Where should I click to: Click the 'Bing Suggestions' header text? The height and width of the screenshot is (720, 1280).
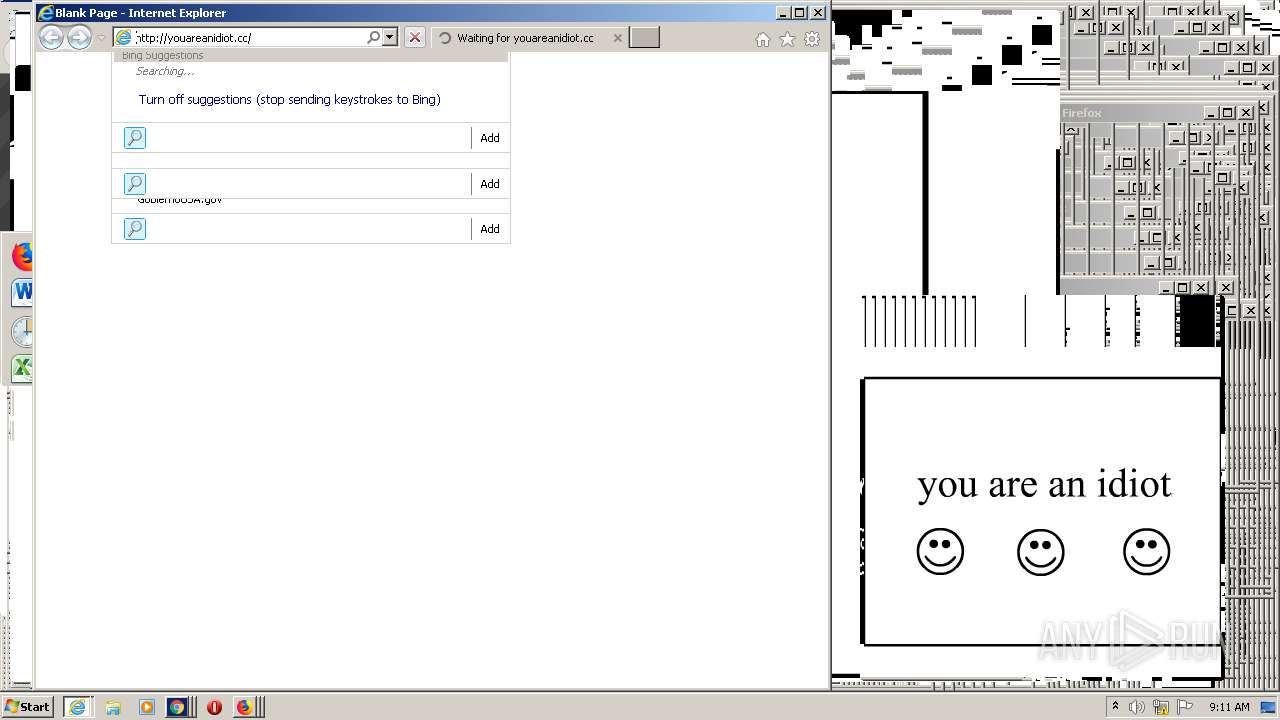(162, 55)
